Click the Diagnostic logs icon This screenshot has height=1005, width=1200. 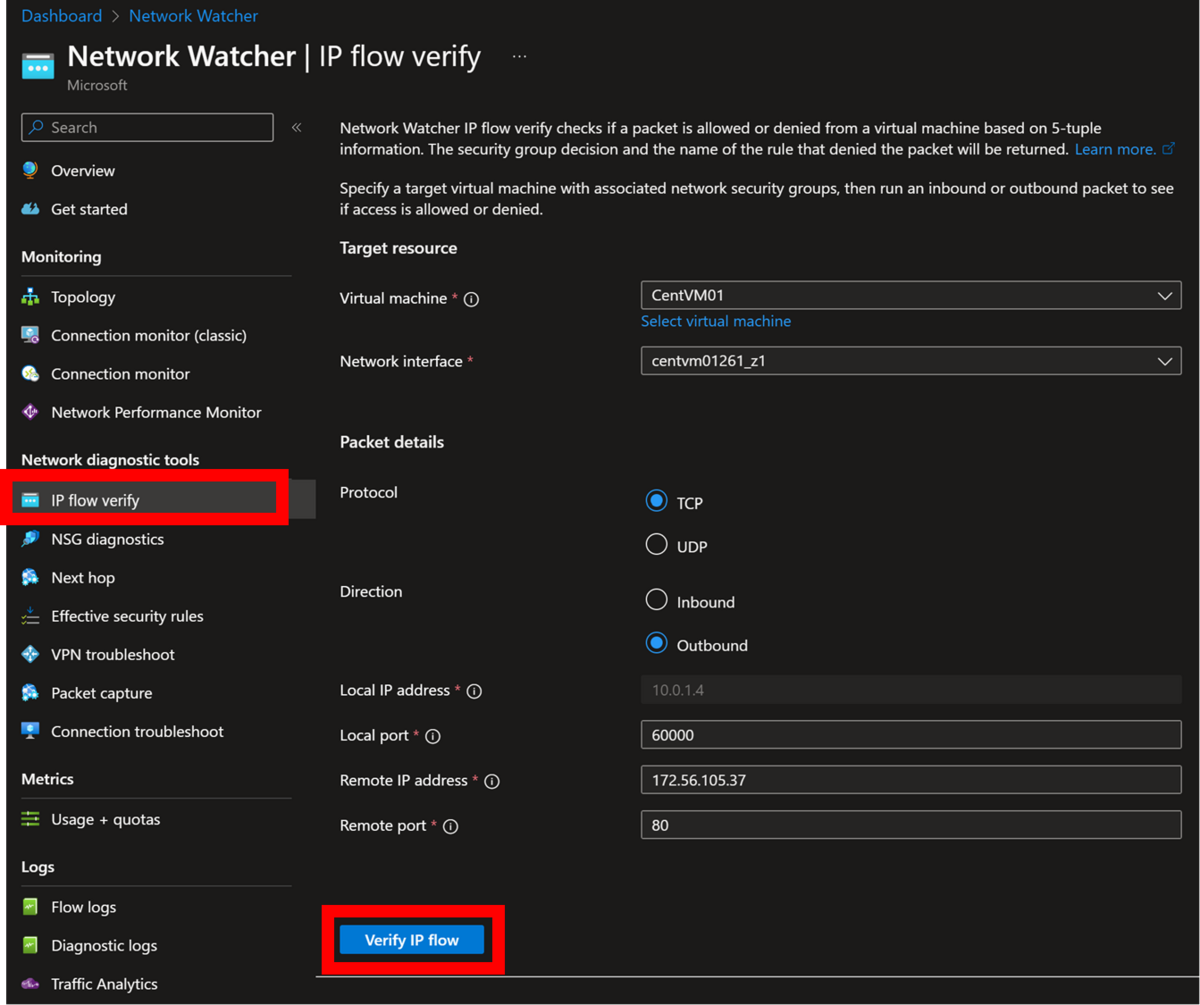click(x=30, y=945)
